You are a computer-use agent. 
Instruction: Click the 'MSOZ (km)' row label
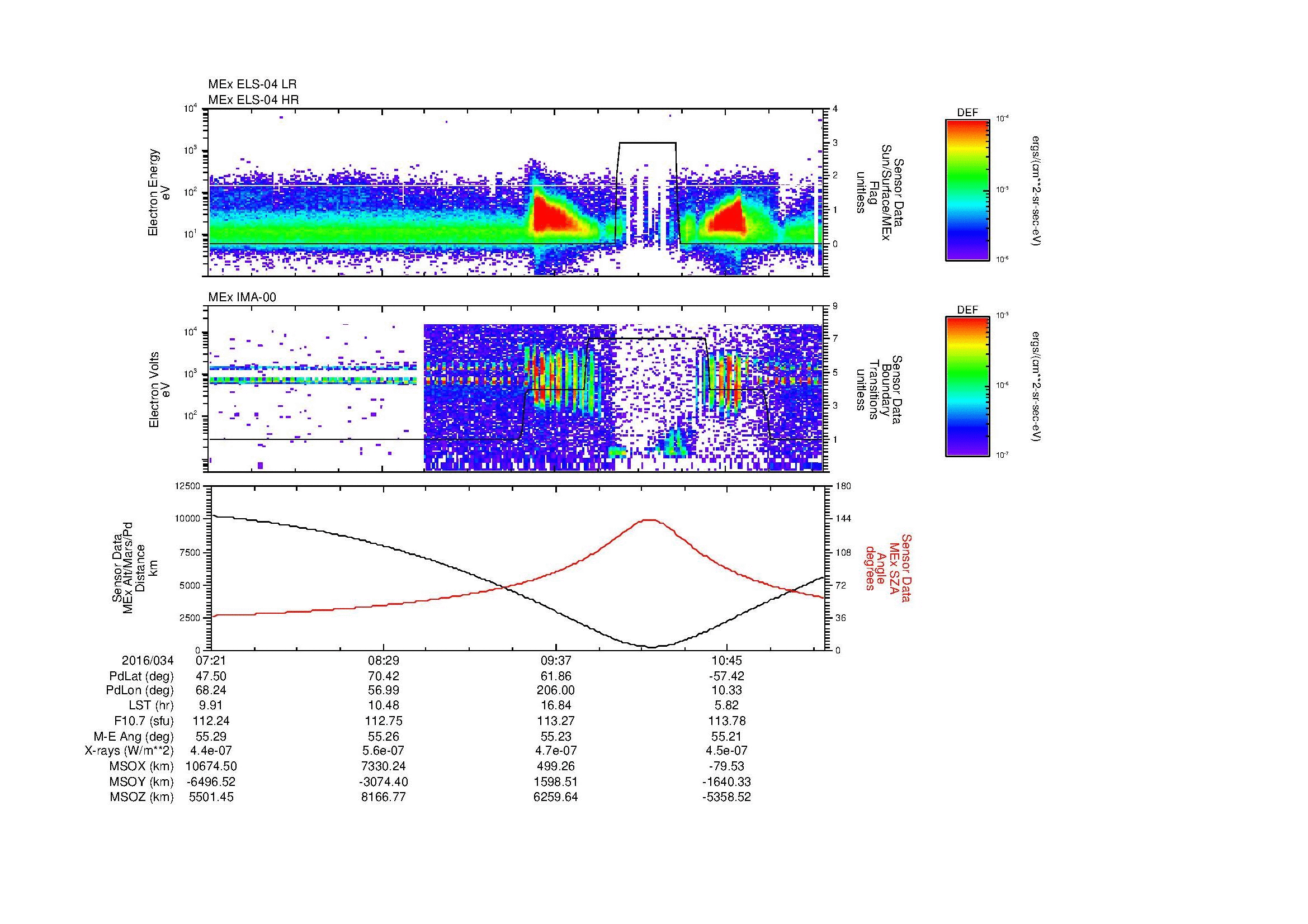click(142, 797)
